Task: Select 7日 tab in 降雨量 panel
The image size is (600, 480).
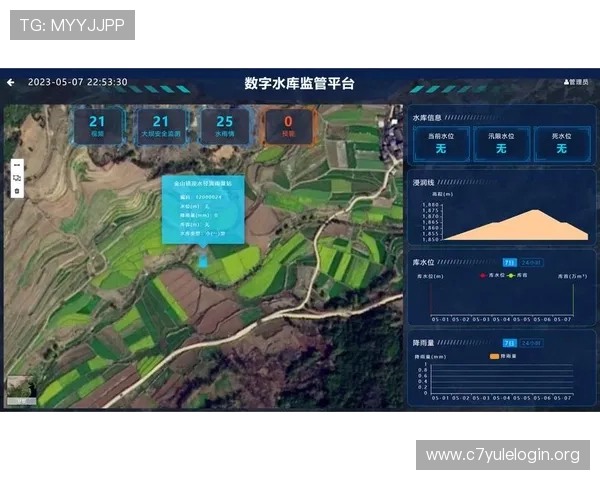Action: (509, 343)
